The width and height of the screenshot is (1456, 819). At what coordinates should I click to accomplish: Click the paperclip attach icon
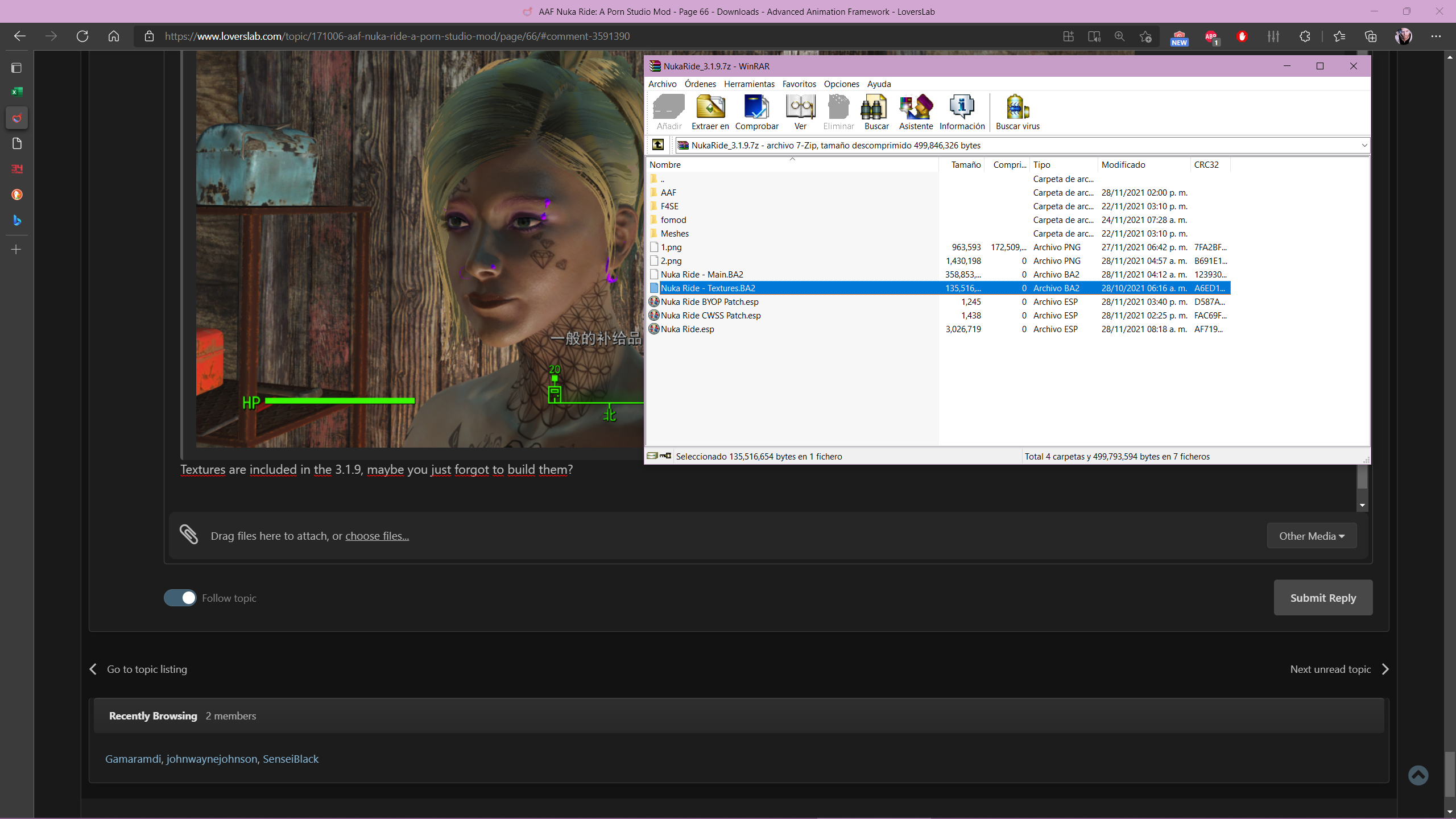point(189,535)
